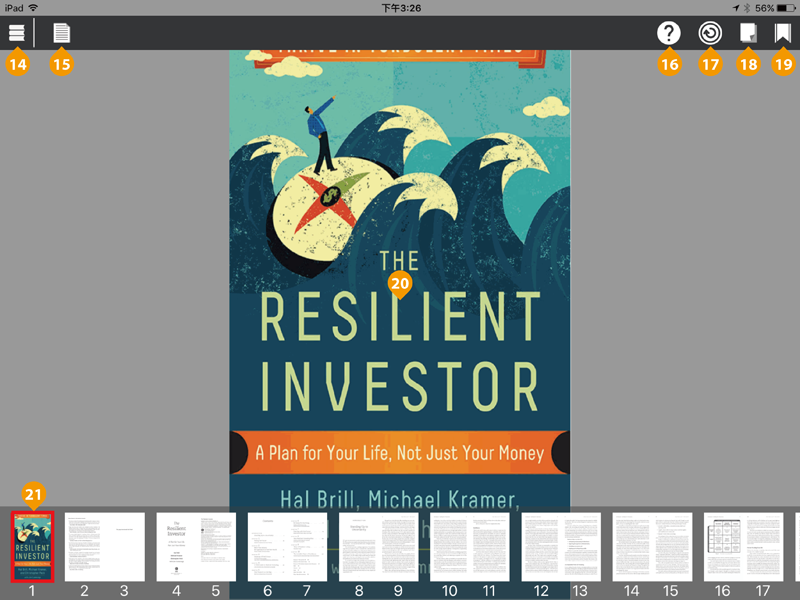
Task: Tap the Resilient Investor book cover page
Action: [x=399, y=278]
